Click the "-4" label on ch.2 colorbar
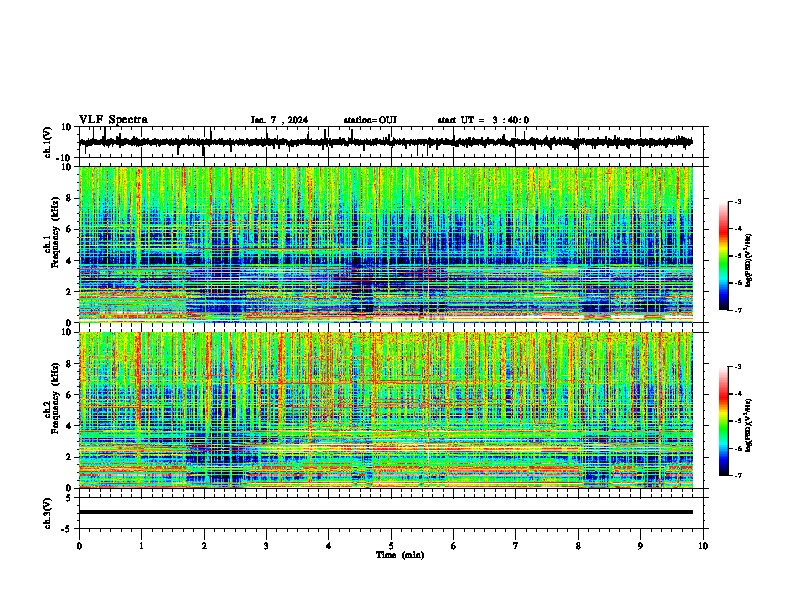Screen dimensions: 792x612 pyautogui.click(x=737, y=394)
